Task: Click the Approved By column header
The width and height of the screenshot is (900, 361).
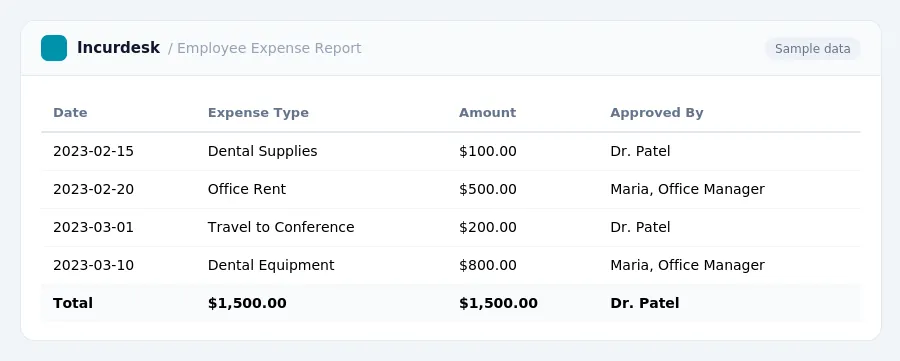Action: point(657,112)
